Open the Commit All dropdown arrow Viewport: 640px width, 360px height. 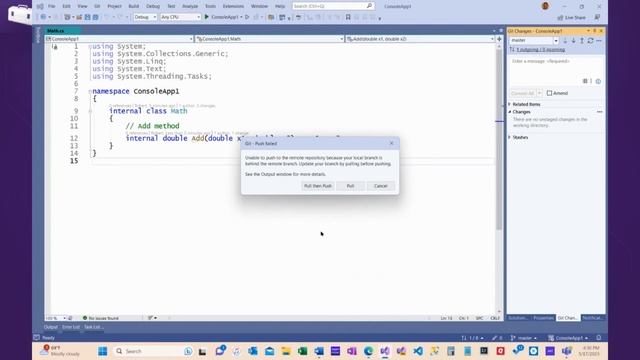click(x=540, y=93)
